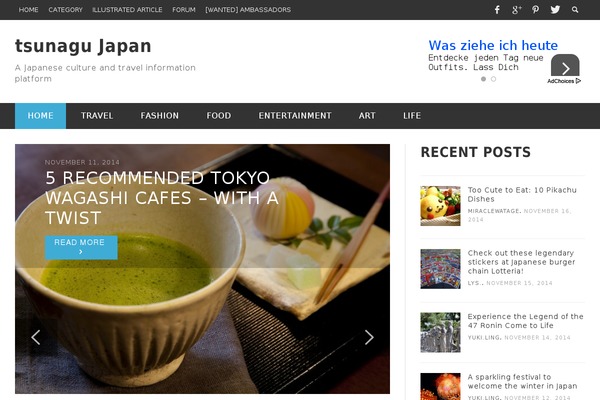
Task: Switch to the TRAVEL tab
Action: [x=97, y=116]
